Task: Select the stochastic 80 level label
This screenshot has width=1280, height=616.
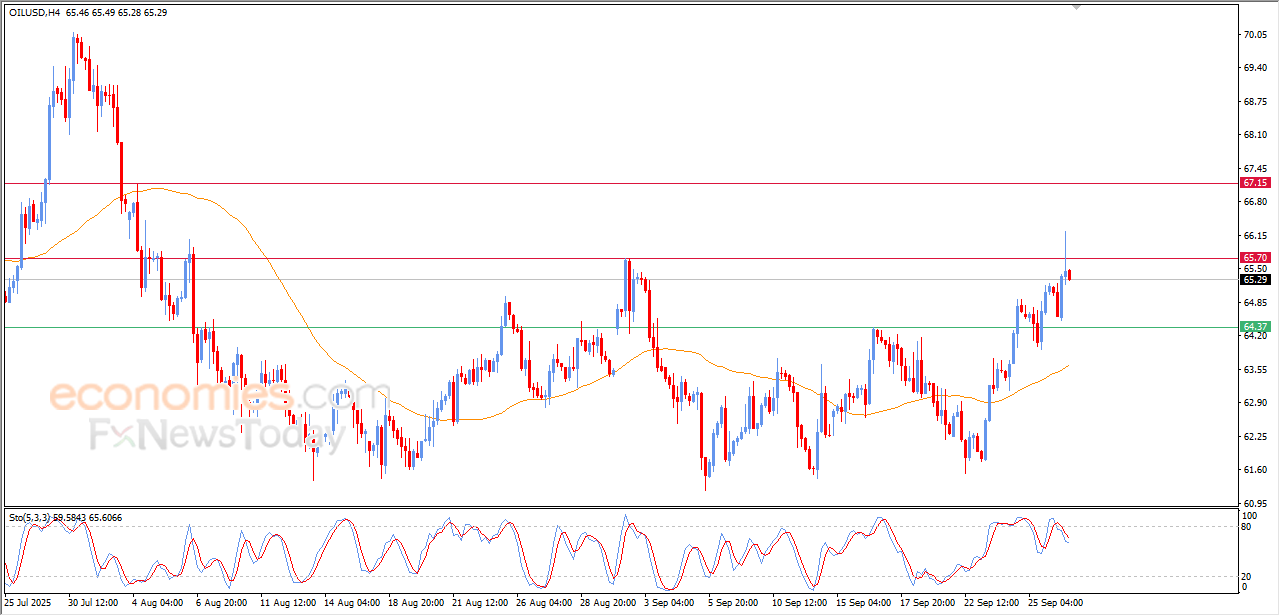Action: [x=1248, y=526]
